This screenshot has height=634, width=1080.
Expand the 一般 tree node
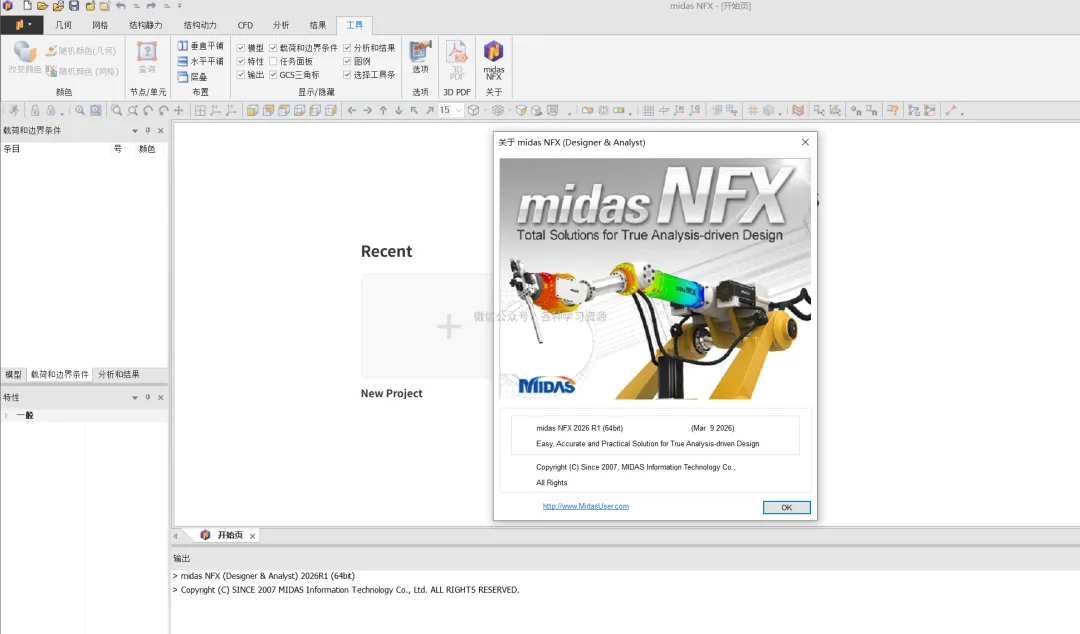[6, 416]
